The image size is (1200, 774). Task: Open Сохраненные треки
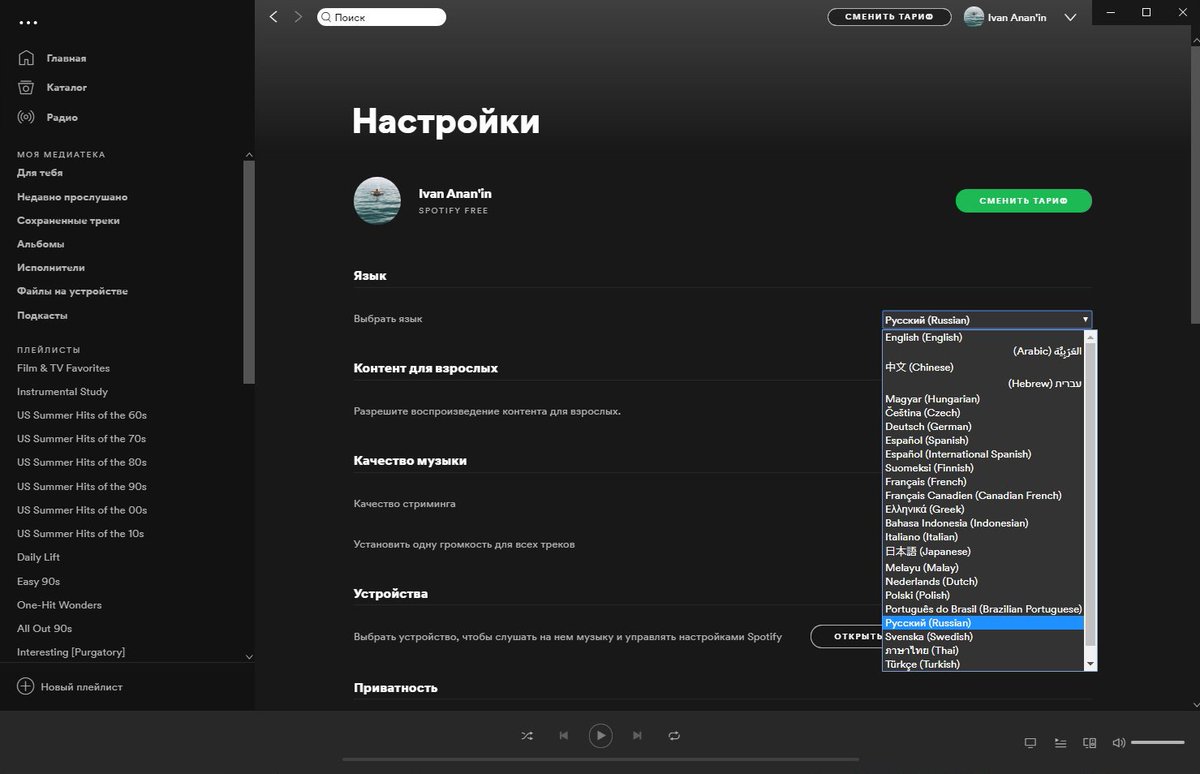[68, 221]
